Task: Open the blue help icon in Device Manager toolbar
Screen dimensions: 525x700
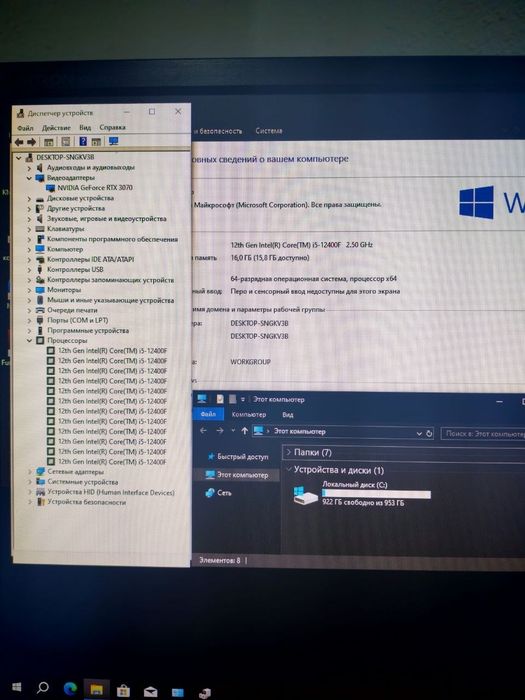Action: 83,142
